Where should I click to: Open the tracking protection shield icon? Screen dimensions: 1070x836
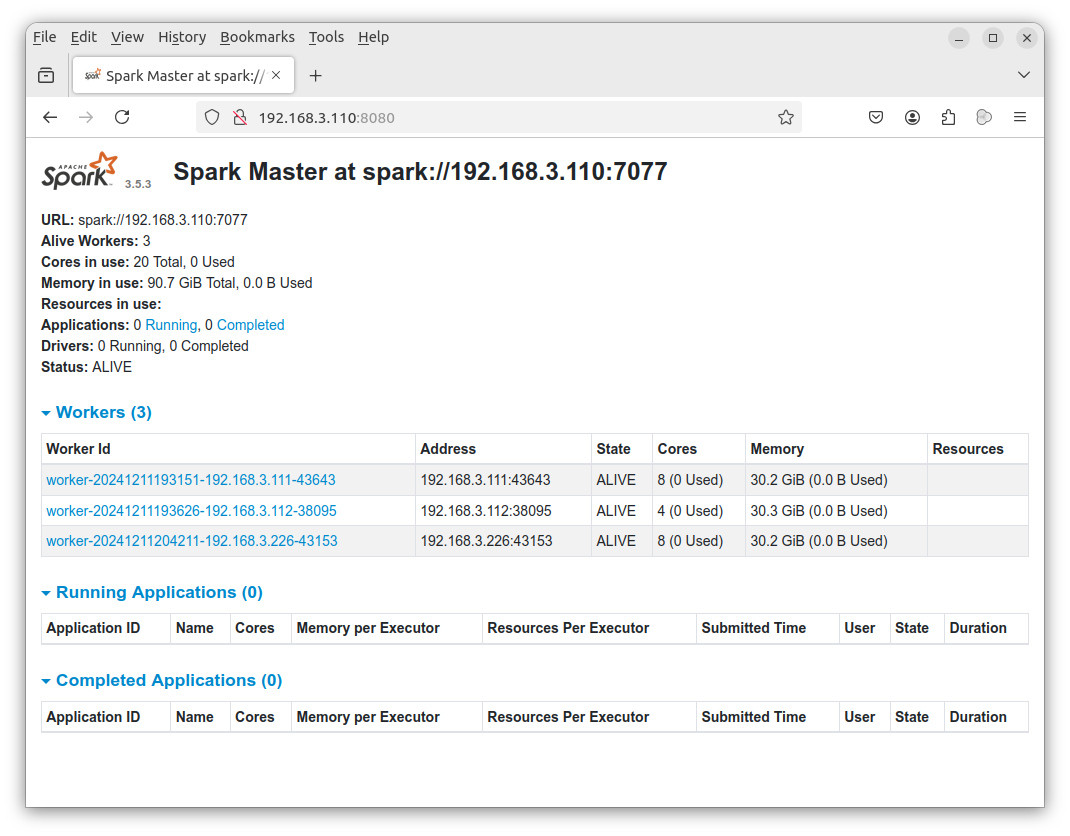[212, 117]
